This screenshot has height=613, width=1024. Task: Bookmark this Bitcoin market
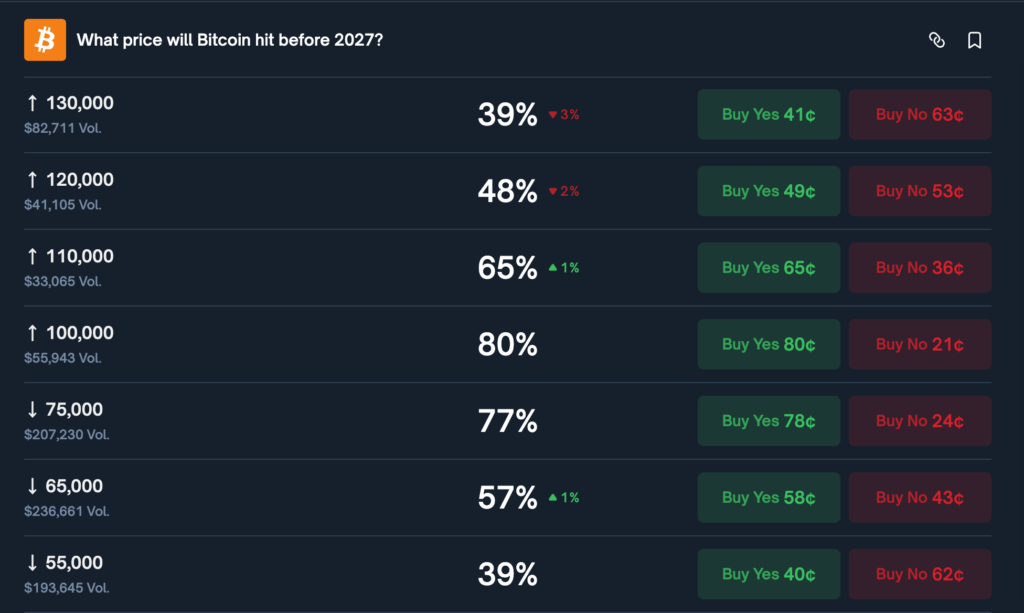(x=974, y=40)
